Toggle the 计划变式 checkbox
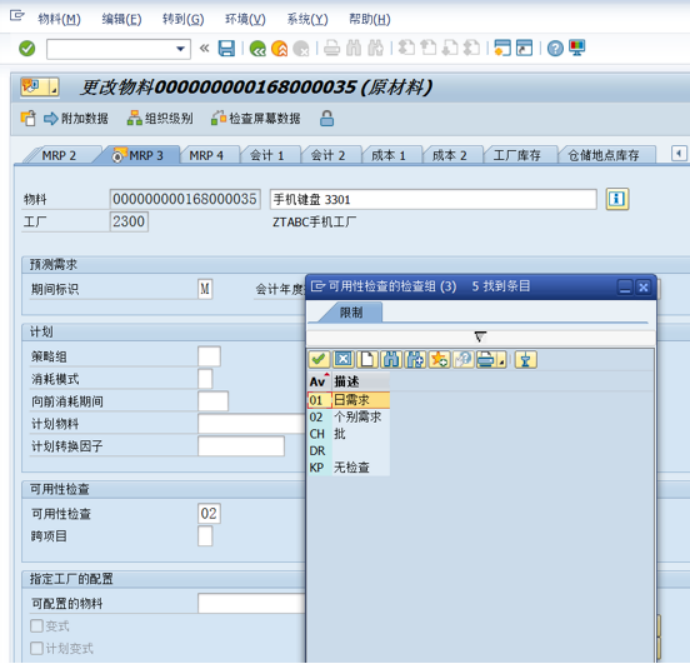The height and width of the screenshot is (664, 691). click(x=37, y=648)
